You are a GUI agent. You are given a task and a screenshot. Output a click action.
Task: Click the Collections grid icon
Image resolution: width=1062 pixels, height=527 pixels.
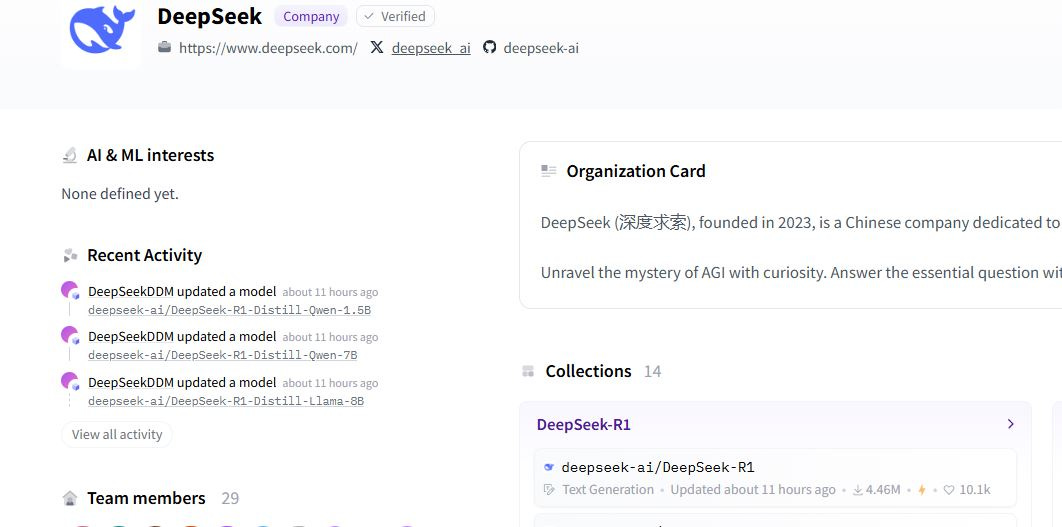point(528,371)
